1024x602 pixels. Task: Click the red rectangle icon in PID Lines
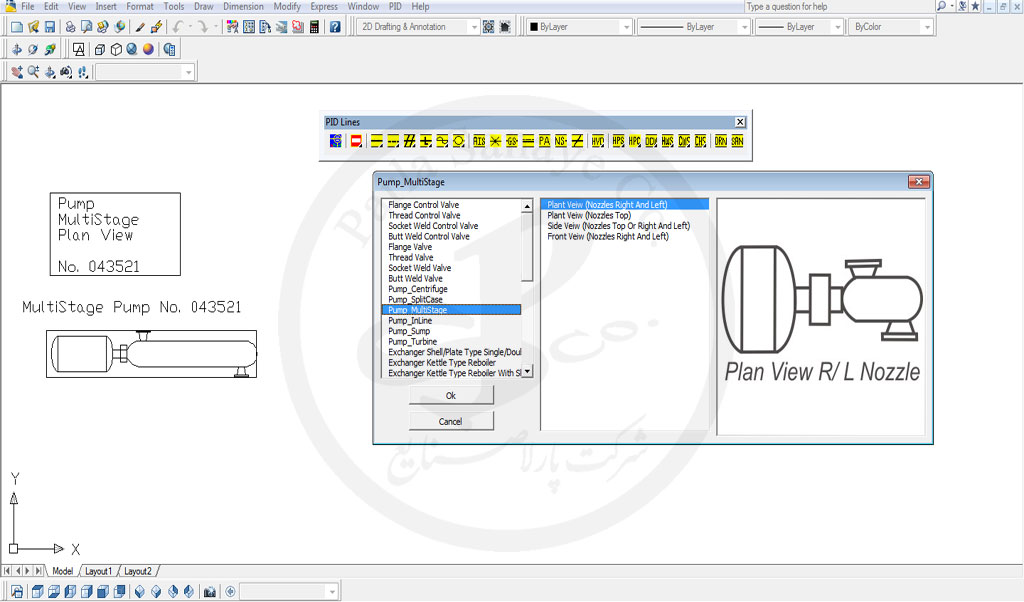[x=356, y=141]
